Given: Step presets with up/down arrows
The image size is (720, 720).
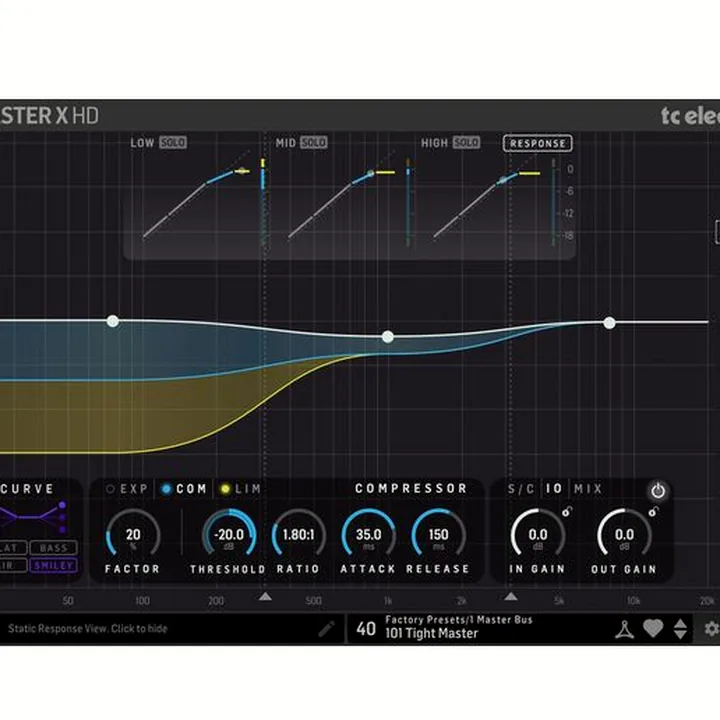Looking at the screenshot, I should tap(680, 629).
